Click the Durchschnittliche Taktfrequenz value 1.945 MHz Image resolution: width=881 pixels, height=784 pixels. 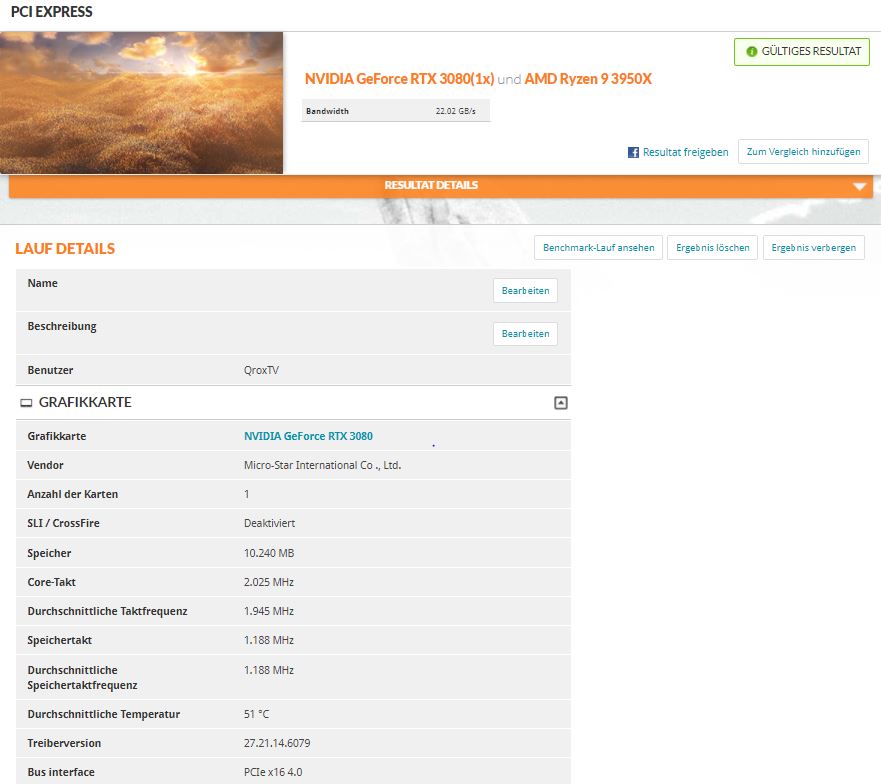[269, 611]
